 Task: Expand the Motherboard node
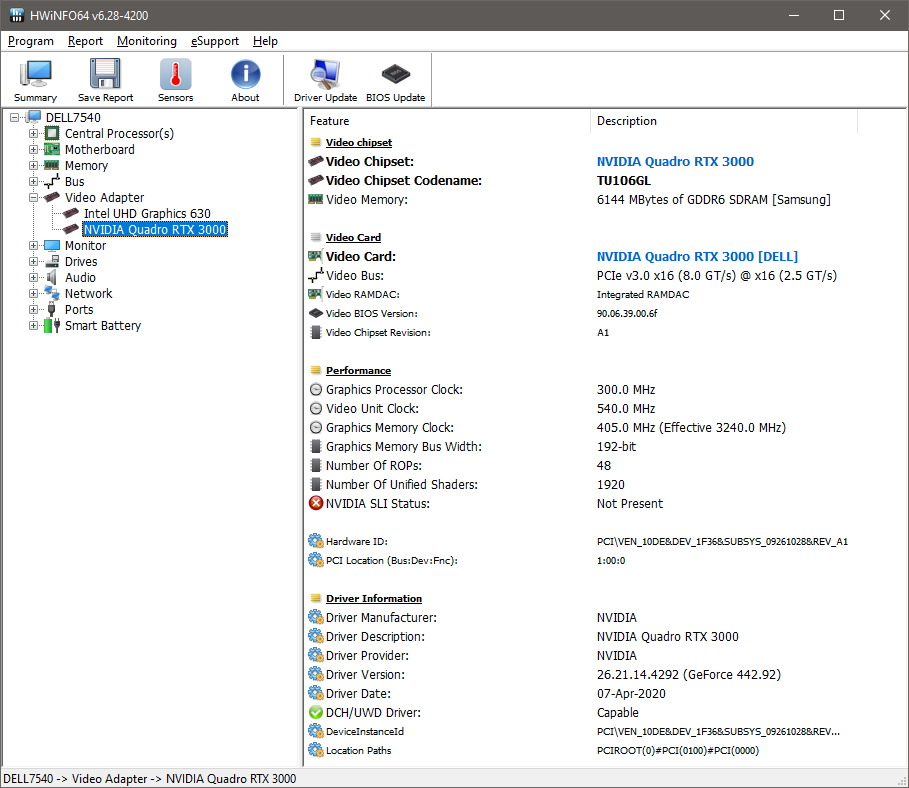click(34, 150)
